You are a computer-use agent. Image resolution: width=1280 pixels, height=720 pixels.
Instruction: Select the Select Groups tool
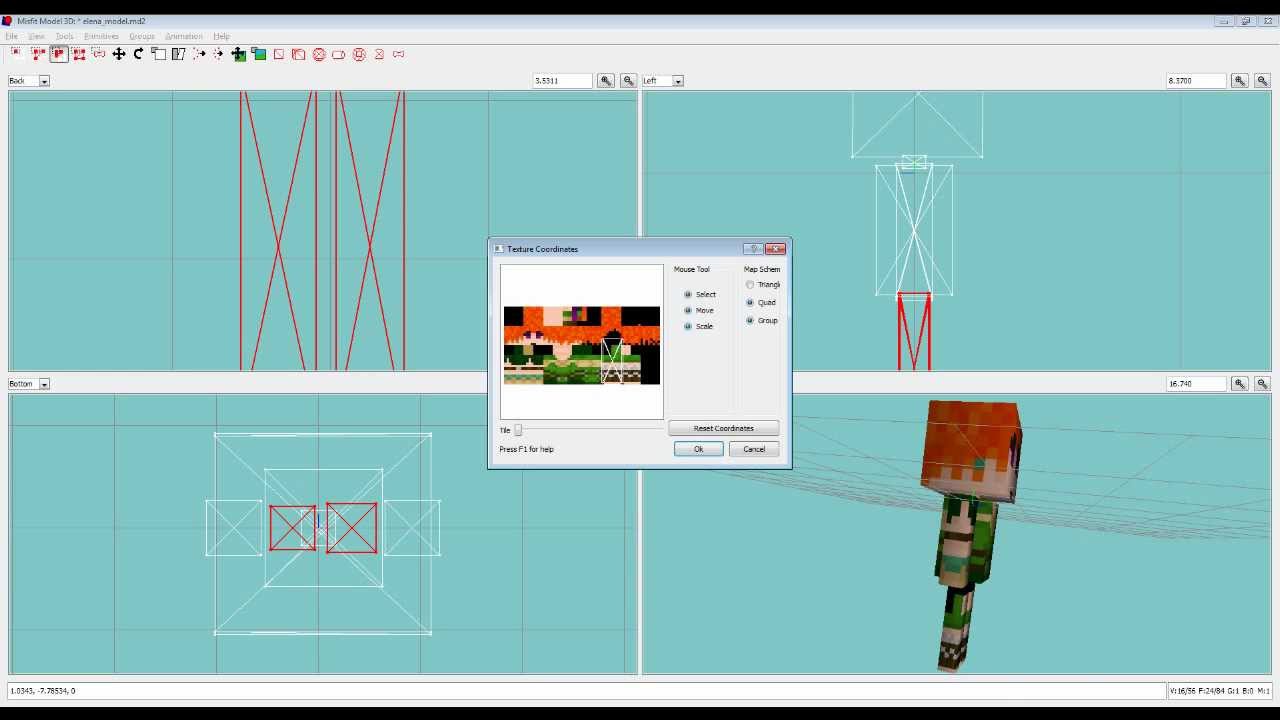tap(78, 54)
